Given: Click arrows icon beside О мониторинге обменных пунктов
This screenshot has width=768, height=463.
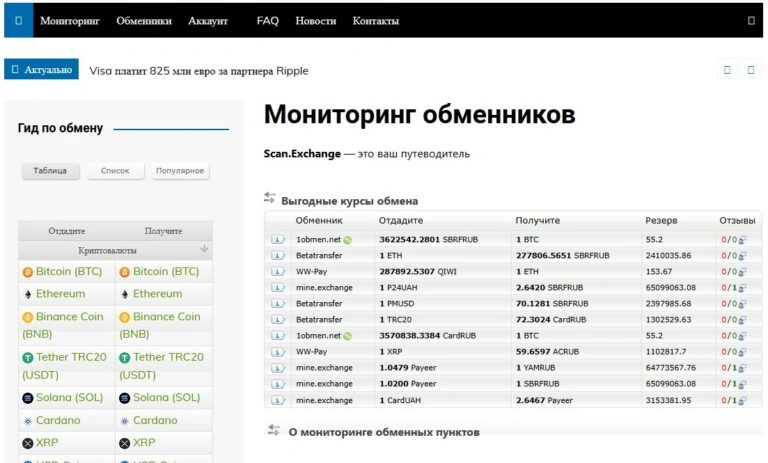Looking at the screenshot, I should (273, 430).
